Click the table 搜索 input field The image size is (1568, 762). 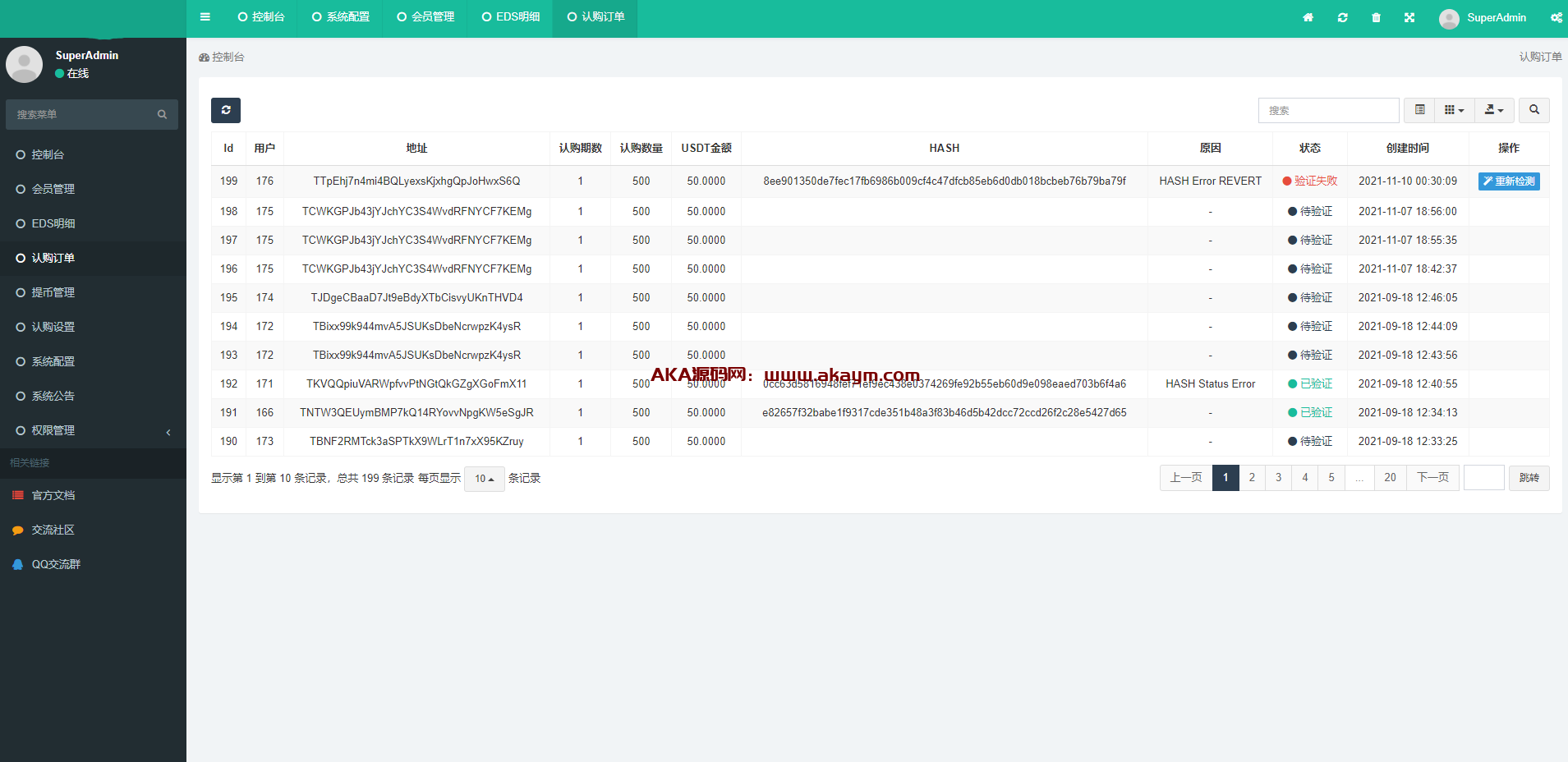pos(1328,110)
